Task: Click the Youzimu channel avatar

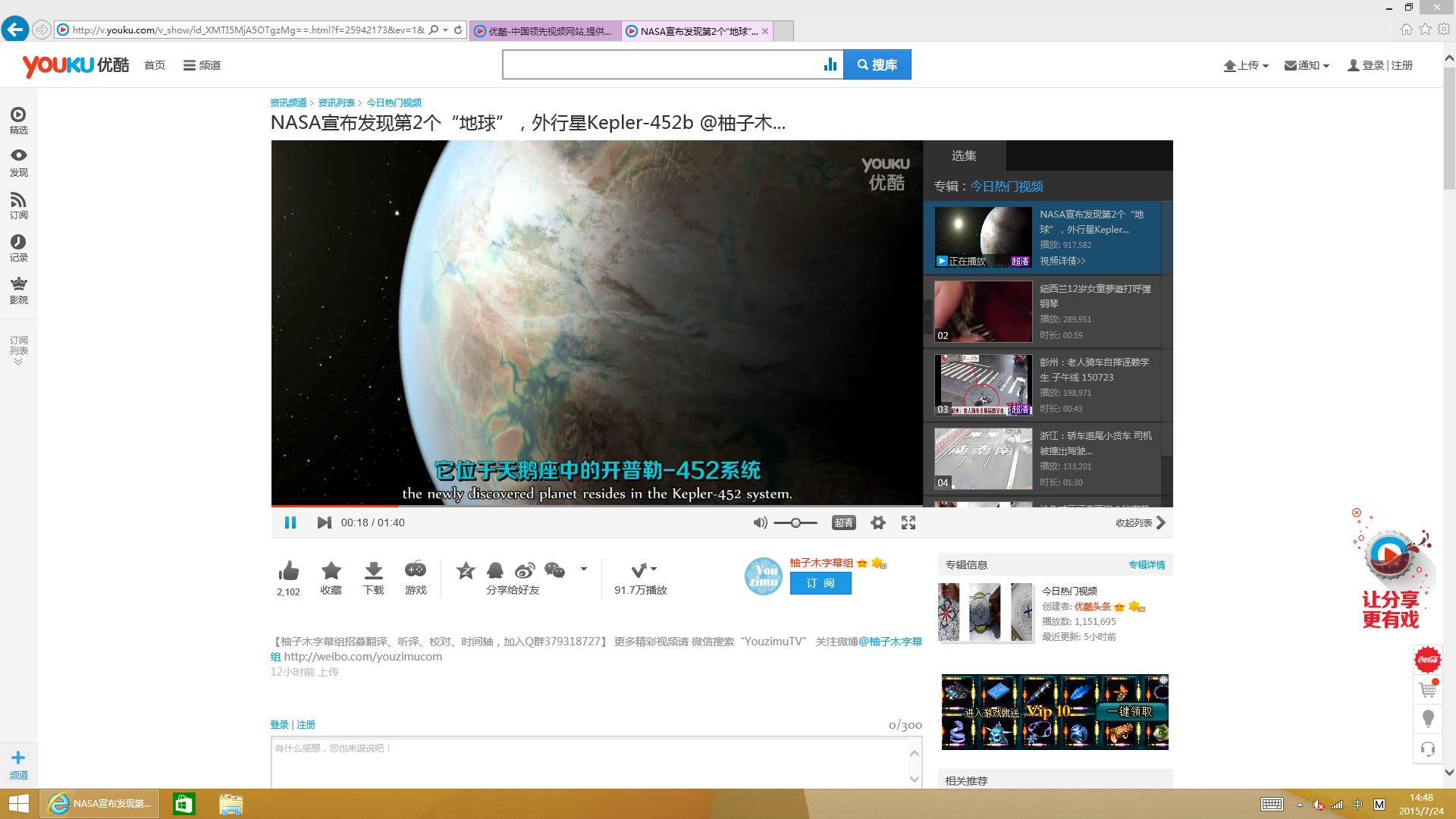Action: point(763,576)
